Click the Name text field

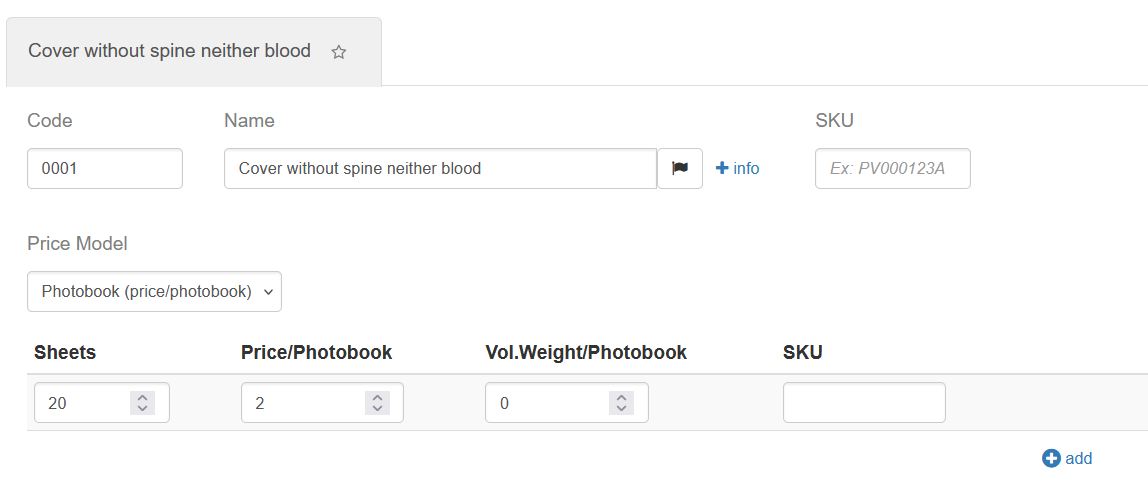[x=440, y=168]
